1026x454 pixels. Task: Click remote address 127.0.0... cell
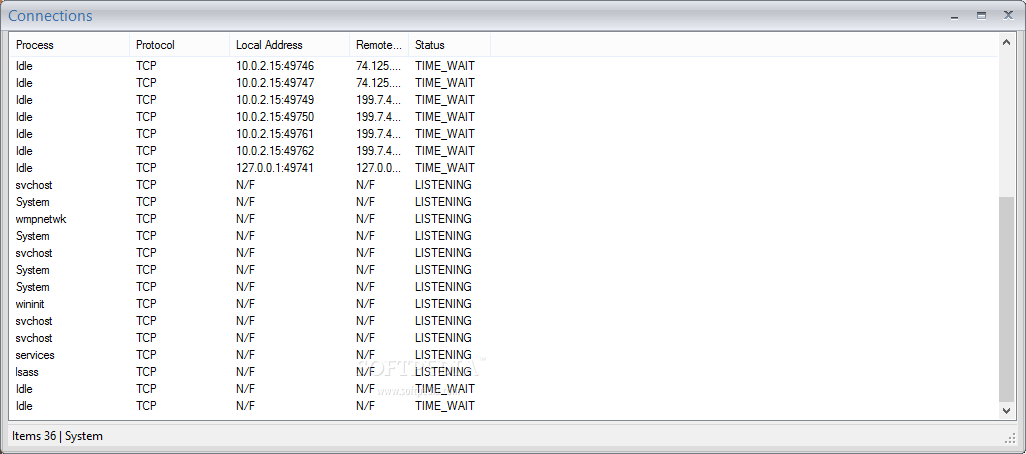click(379, 168)
